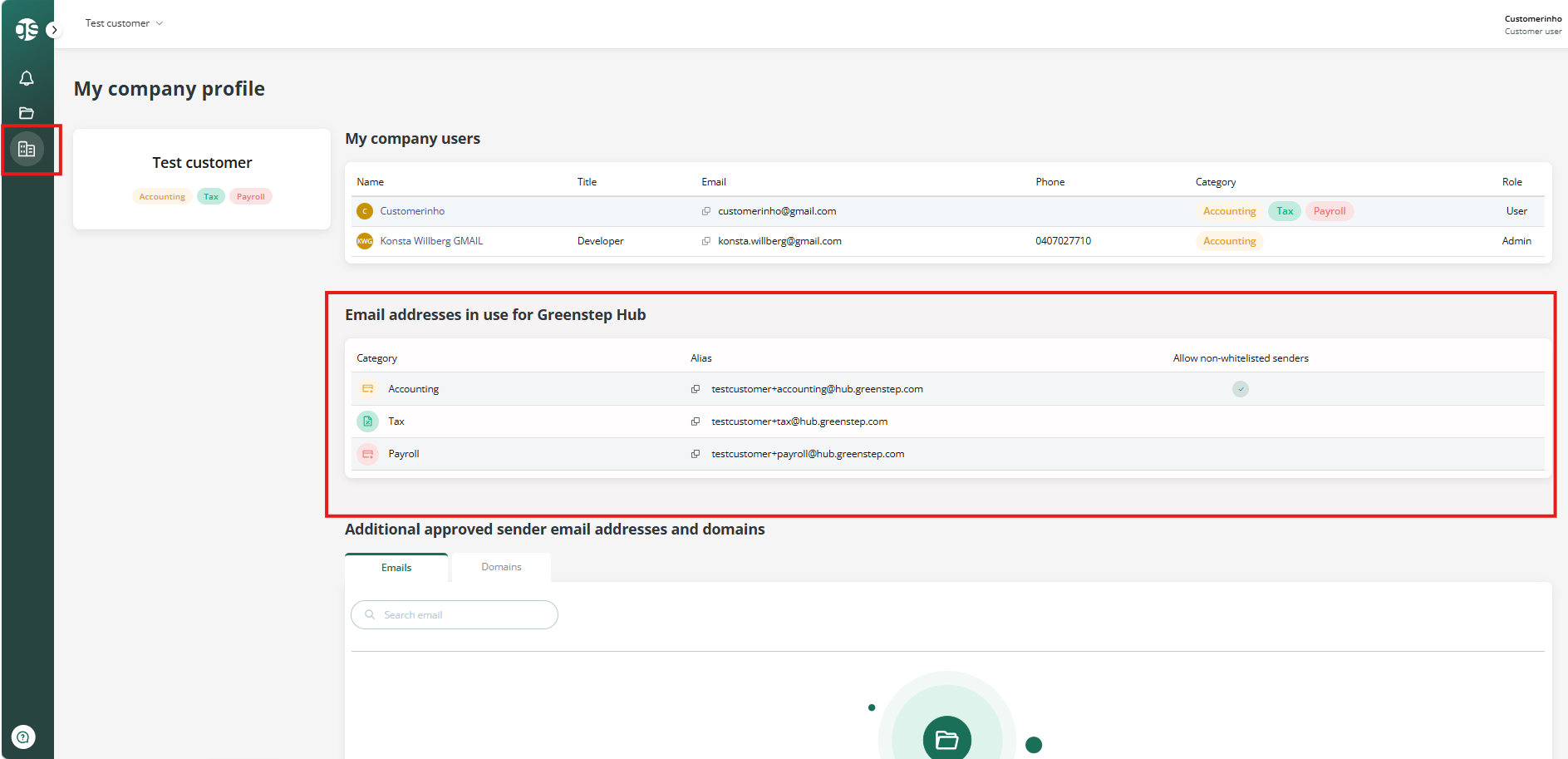Open the Customerinho user account menu
The height and width of the screenshot is (759, 1568).
1532,25
